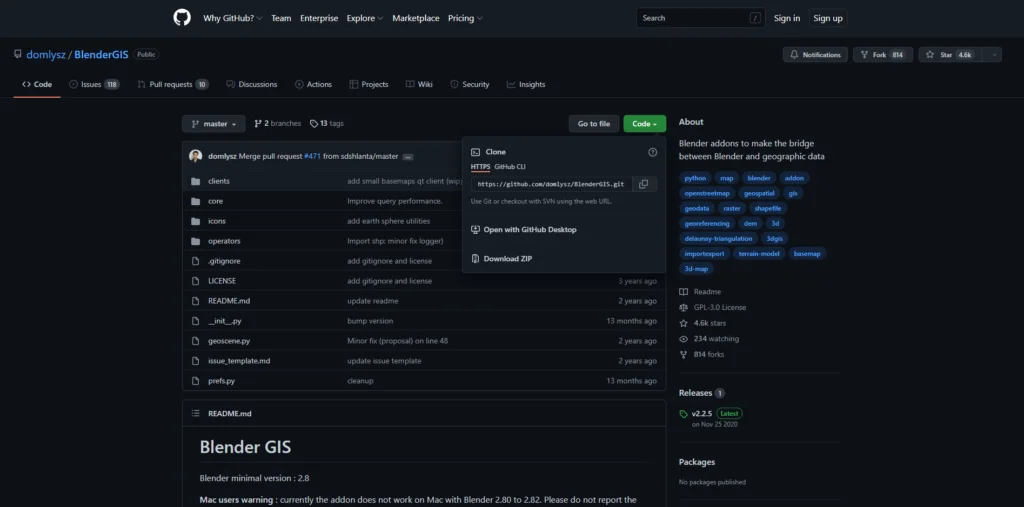Screen dimensions: 1024x507
Task: Click the file icon beside geoscene.py
Action: [x=195, y=341]
